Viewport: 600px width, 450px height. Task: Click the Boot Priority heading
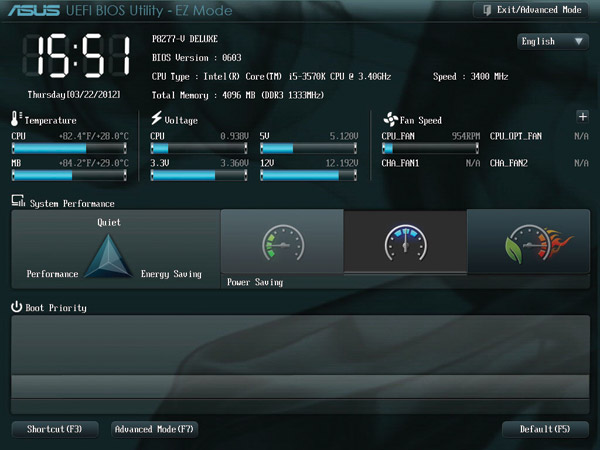click(56, 308)
